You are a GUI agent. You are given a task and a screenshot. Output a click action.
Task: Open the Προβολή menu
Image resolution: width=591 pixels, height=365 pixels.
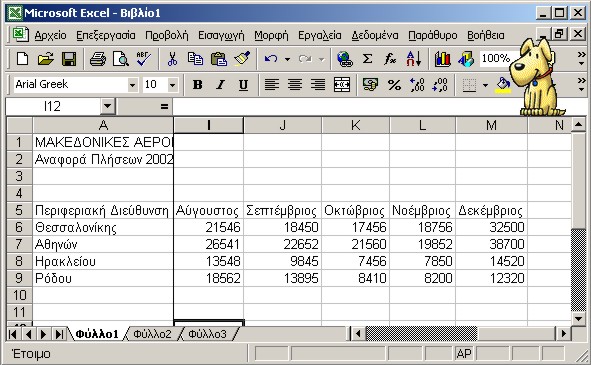pyautogui.click(x=167, y=35)
